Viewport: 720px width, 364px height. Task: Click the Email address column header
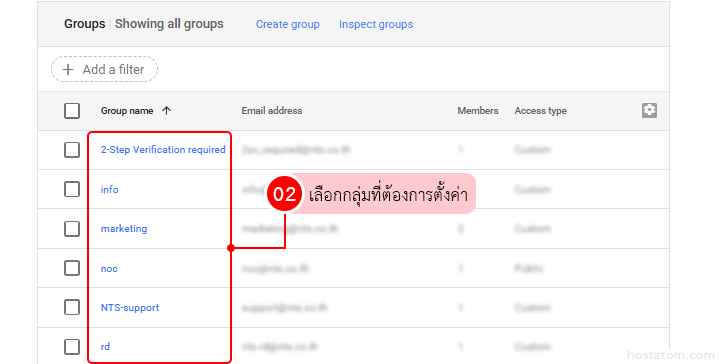(x=272, y=111)
